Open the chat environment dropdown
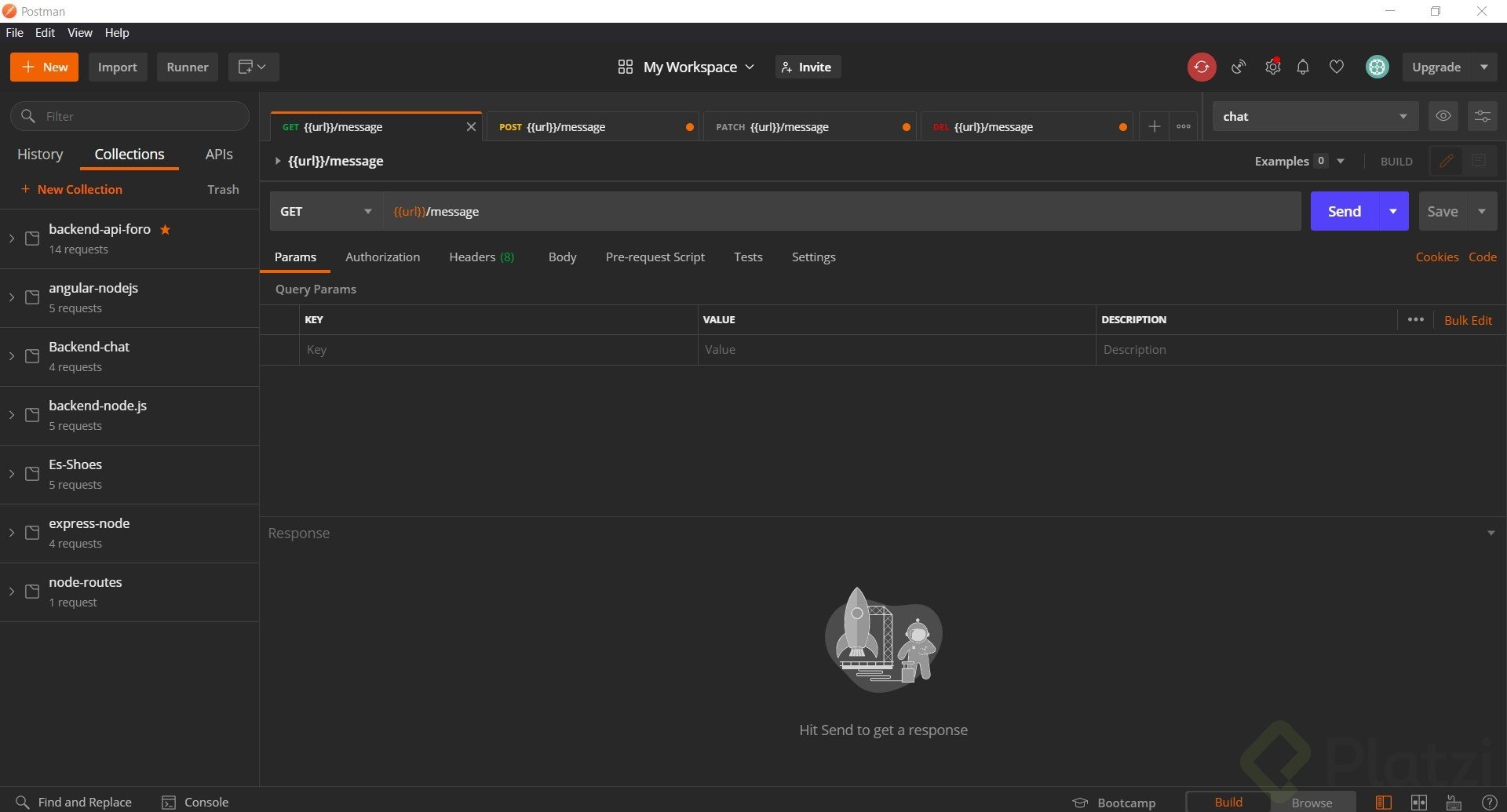The image size is (1507, 812). [1315, 116]
